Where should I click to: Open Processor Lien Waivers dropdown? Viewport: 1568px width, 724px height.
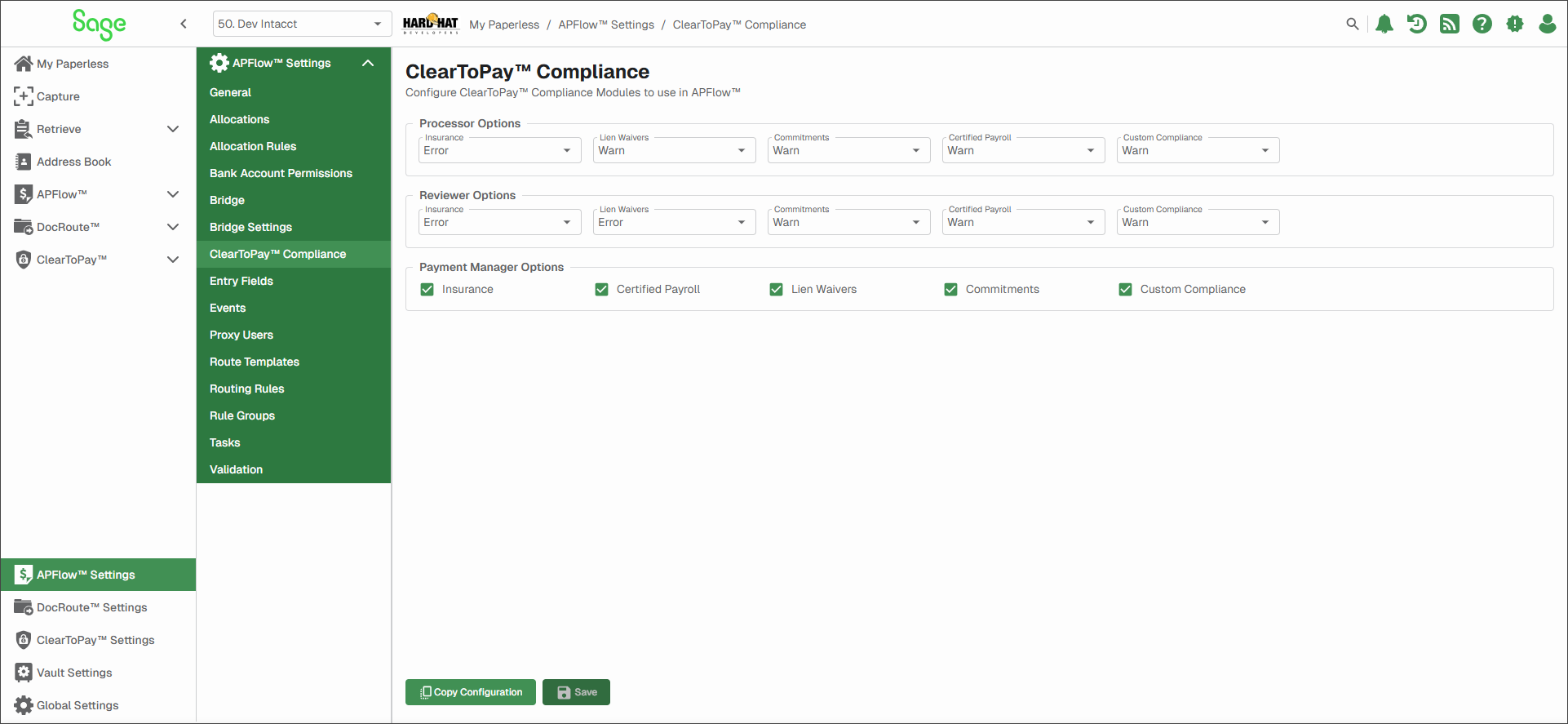[674, 150]
